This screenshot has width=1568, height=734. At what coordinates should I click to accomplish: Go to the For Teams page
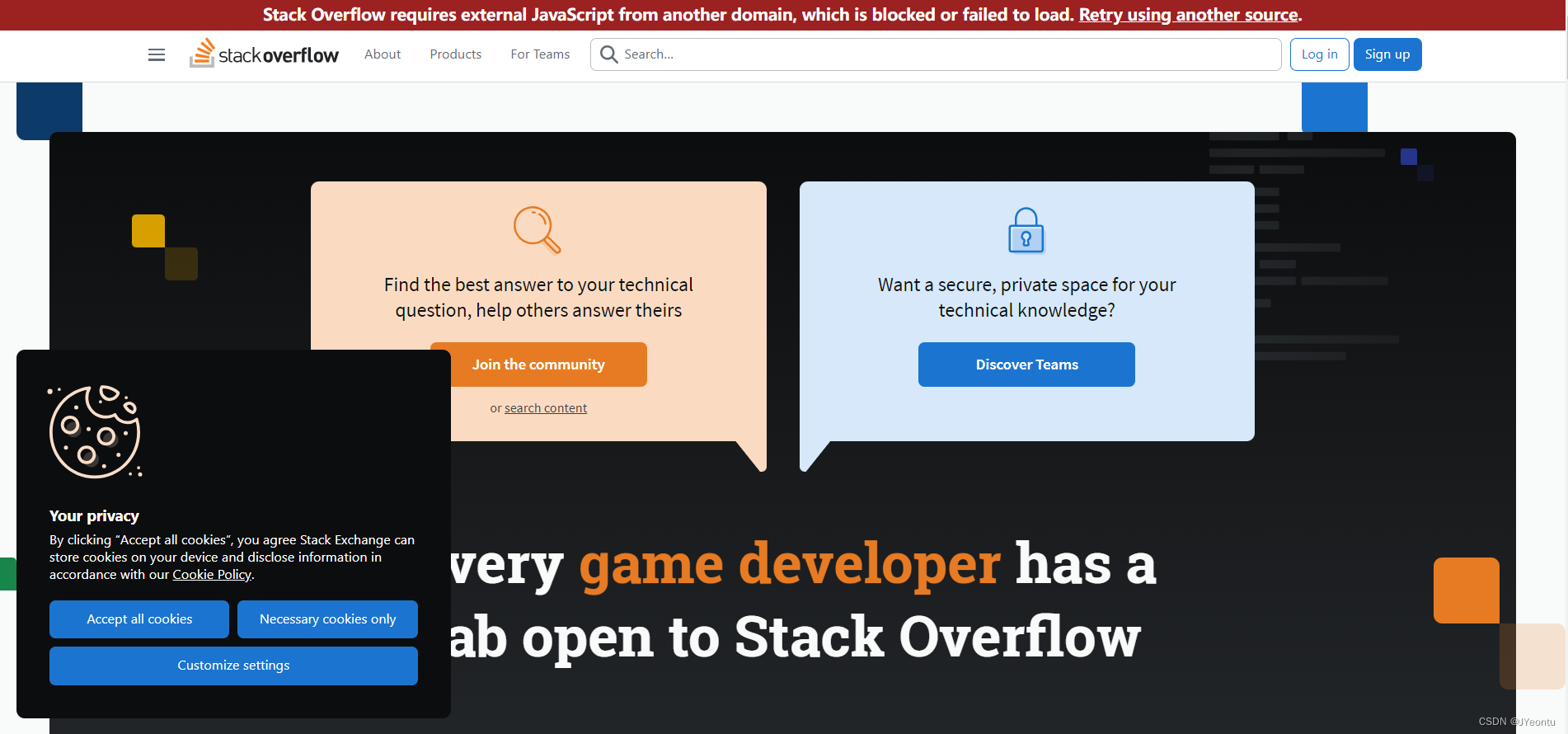coord(540,54)
